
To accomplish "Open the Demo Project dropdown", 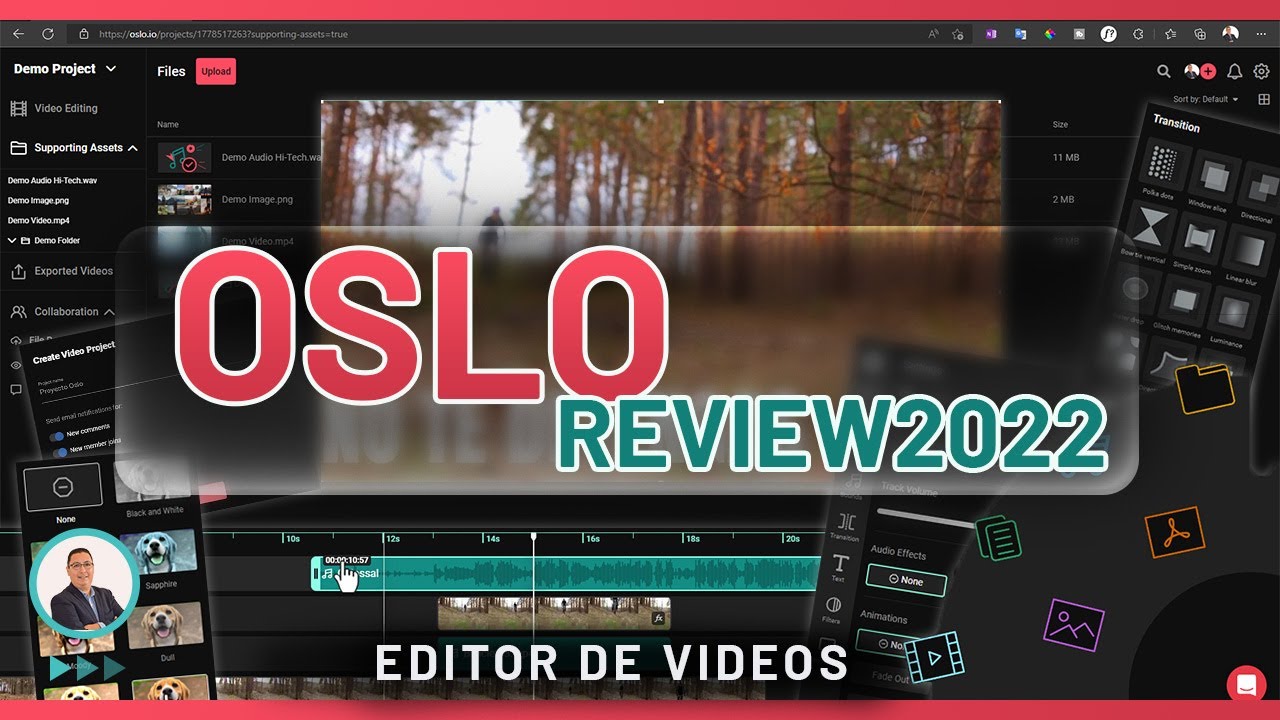I will 65,69.
